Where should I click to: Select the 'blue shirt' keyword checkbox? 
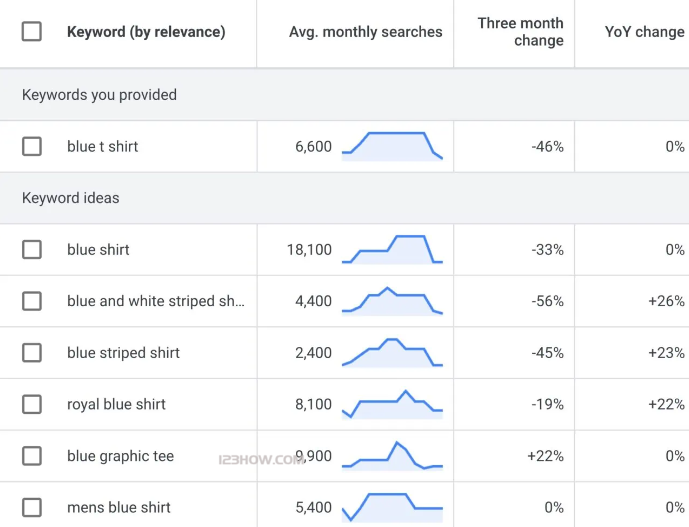pyautogui.click(x=32, y=250)
